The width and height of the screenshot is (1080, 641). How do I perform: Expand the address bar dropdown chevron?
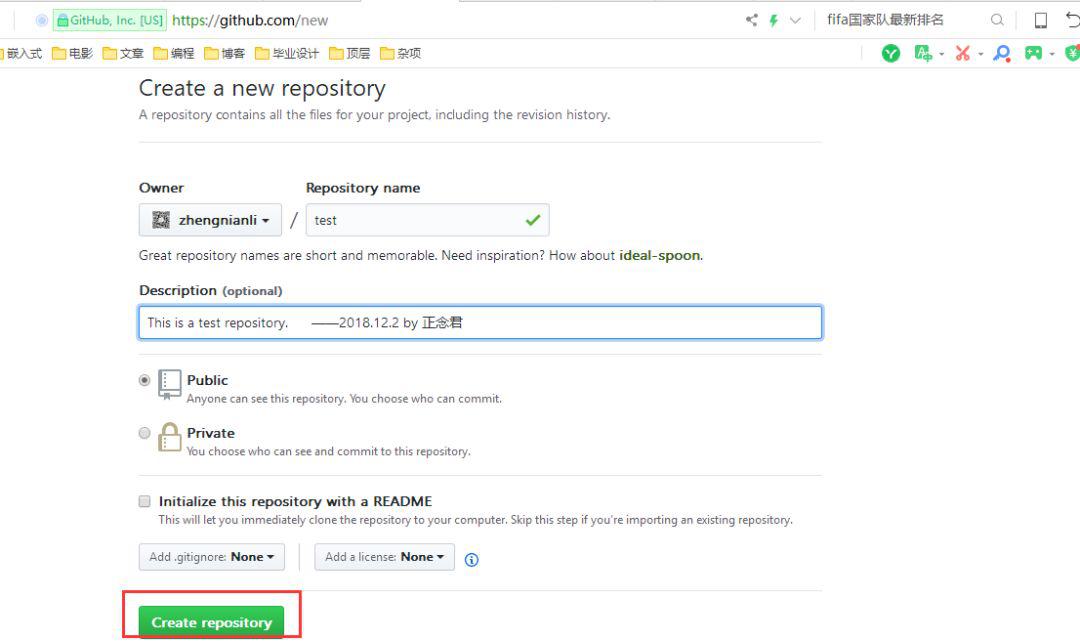pos(796,20)
